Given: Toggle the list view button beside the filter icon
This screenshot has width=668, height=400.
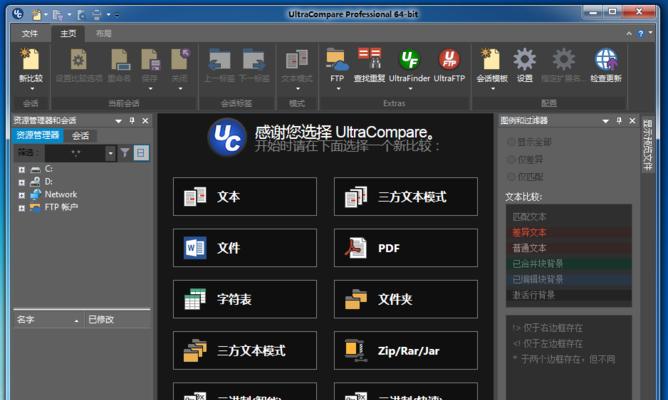Looking at the screenshot, I should click(x=141, y=153).
